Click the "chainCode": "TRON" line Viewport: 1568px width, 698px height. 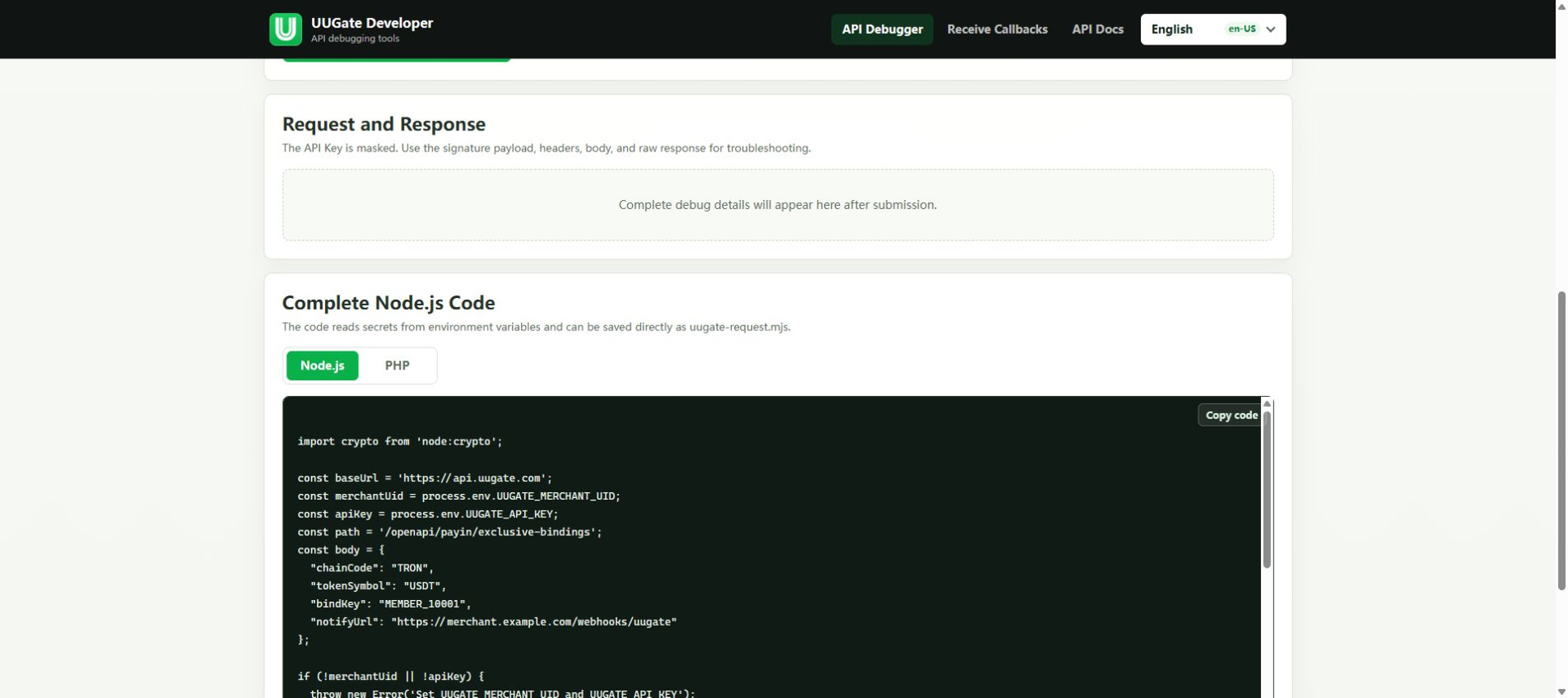[372, 568]
